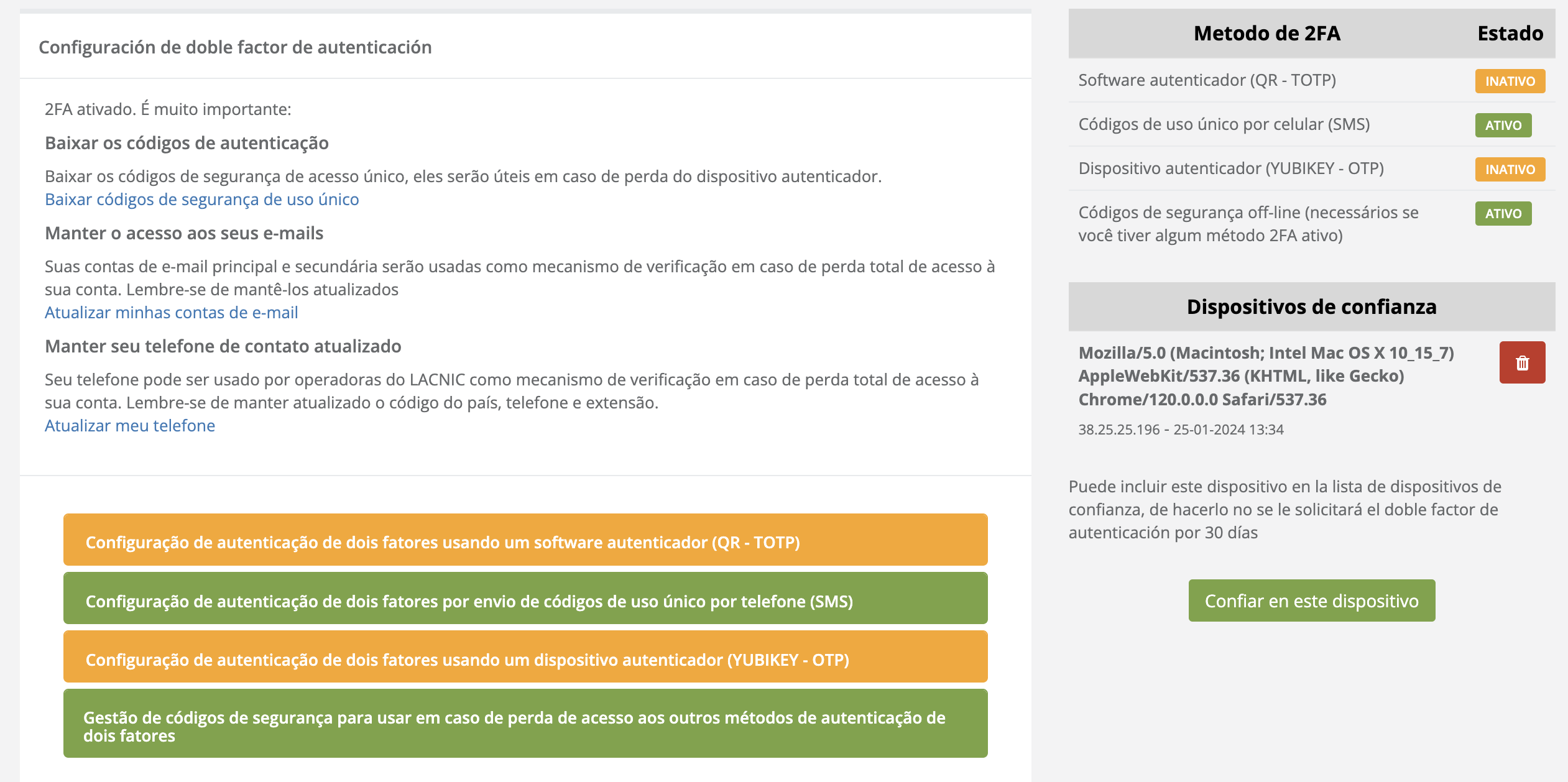Viewport: 1568px width, 782px height.
Task: Select Software autenticador (QR - TOTP) row
Action: pyautogui.click(x=1207, y=80)
